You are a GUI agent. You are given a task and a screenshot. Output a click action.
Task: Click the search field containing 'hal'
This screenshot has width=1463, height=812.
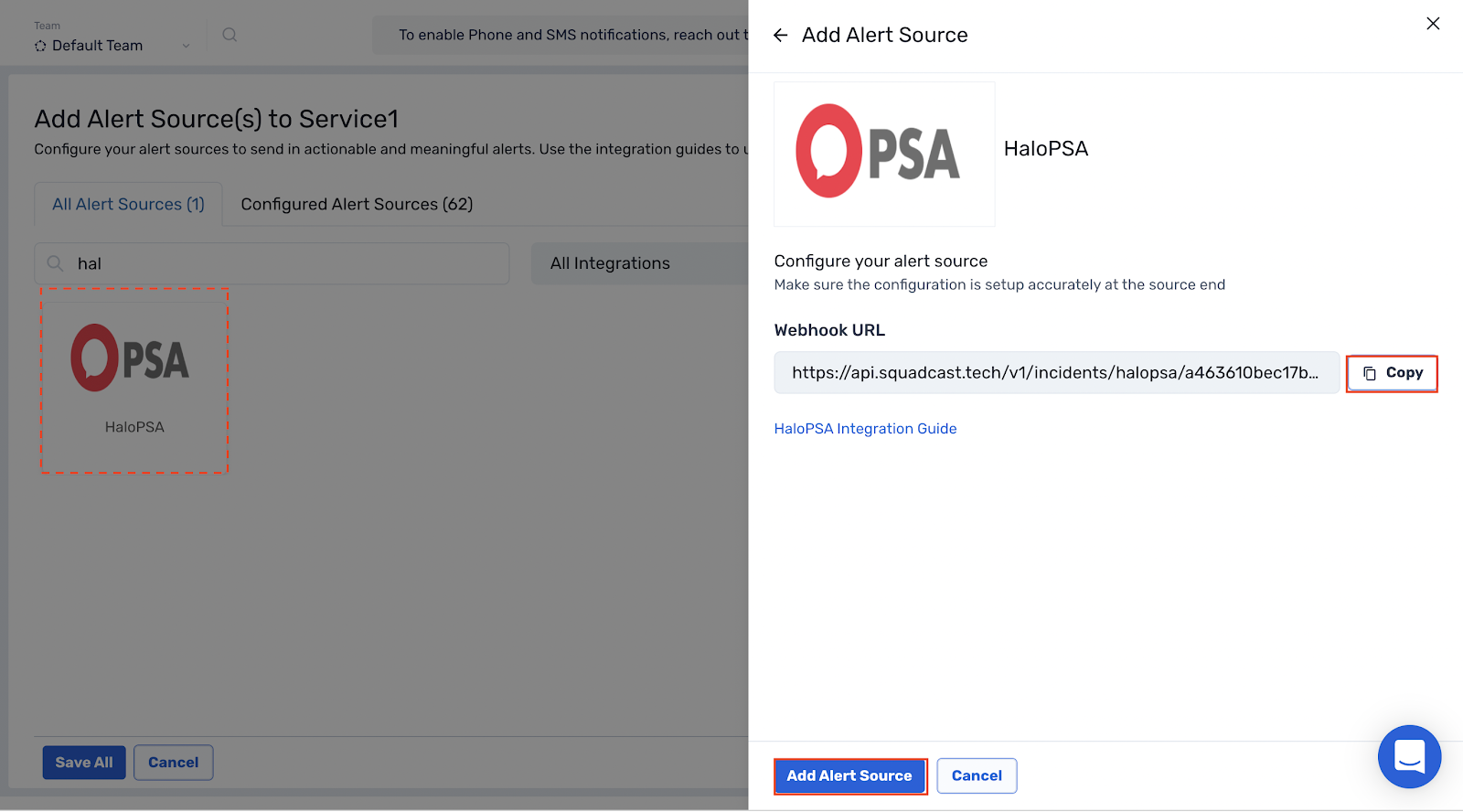(272, 263)
